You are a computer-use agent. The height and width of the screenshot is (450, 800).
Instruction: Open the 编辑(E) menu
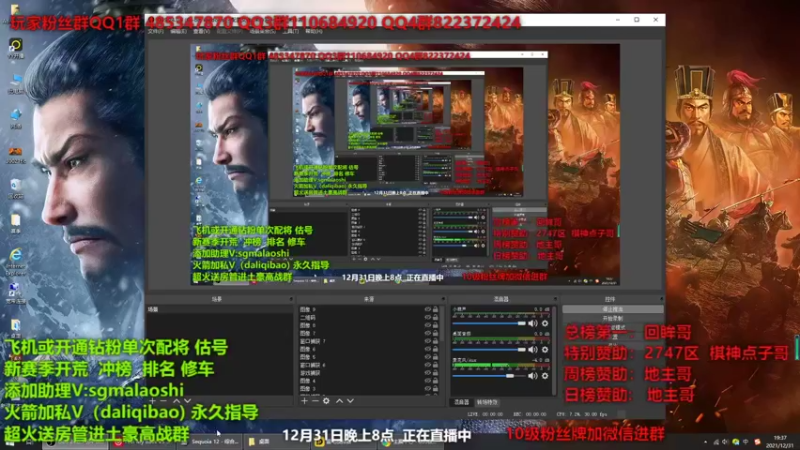pos(179,32)
